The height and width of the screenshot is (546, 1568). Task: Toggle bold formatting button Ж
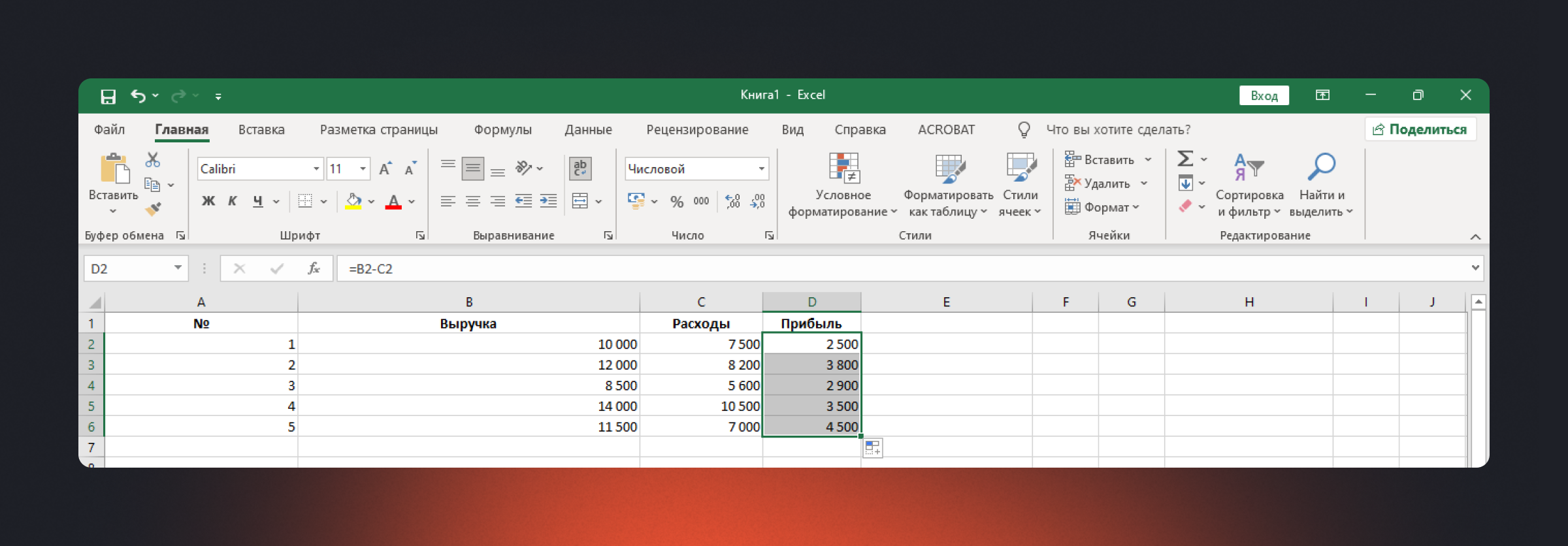pos(208,201)
